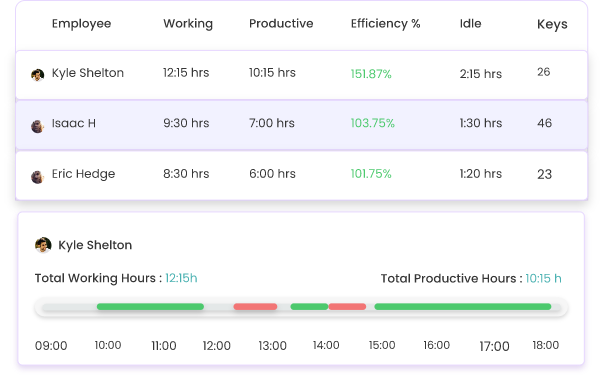
Task: Sort by the Working column header
Action: coord(188,24)
